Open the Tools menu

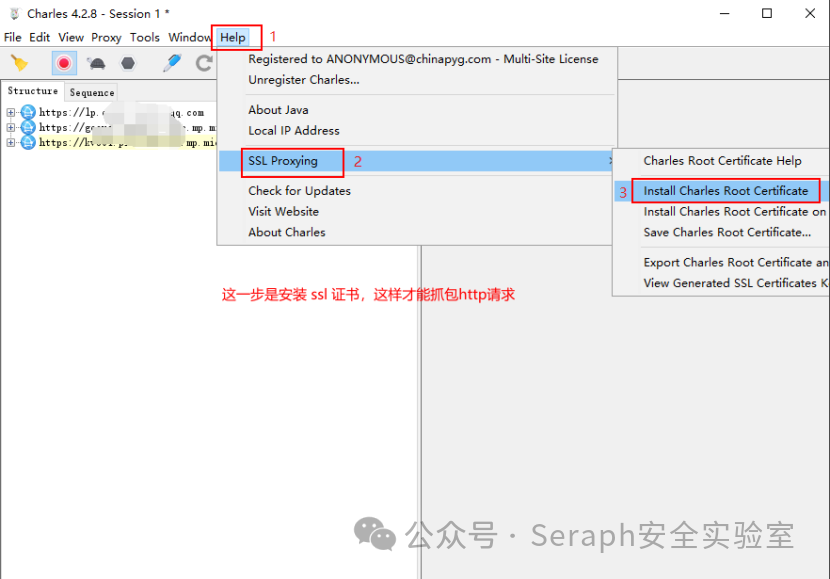tap(145, 38)
